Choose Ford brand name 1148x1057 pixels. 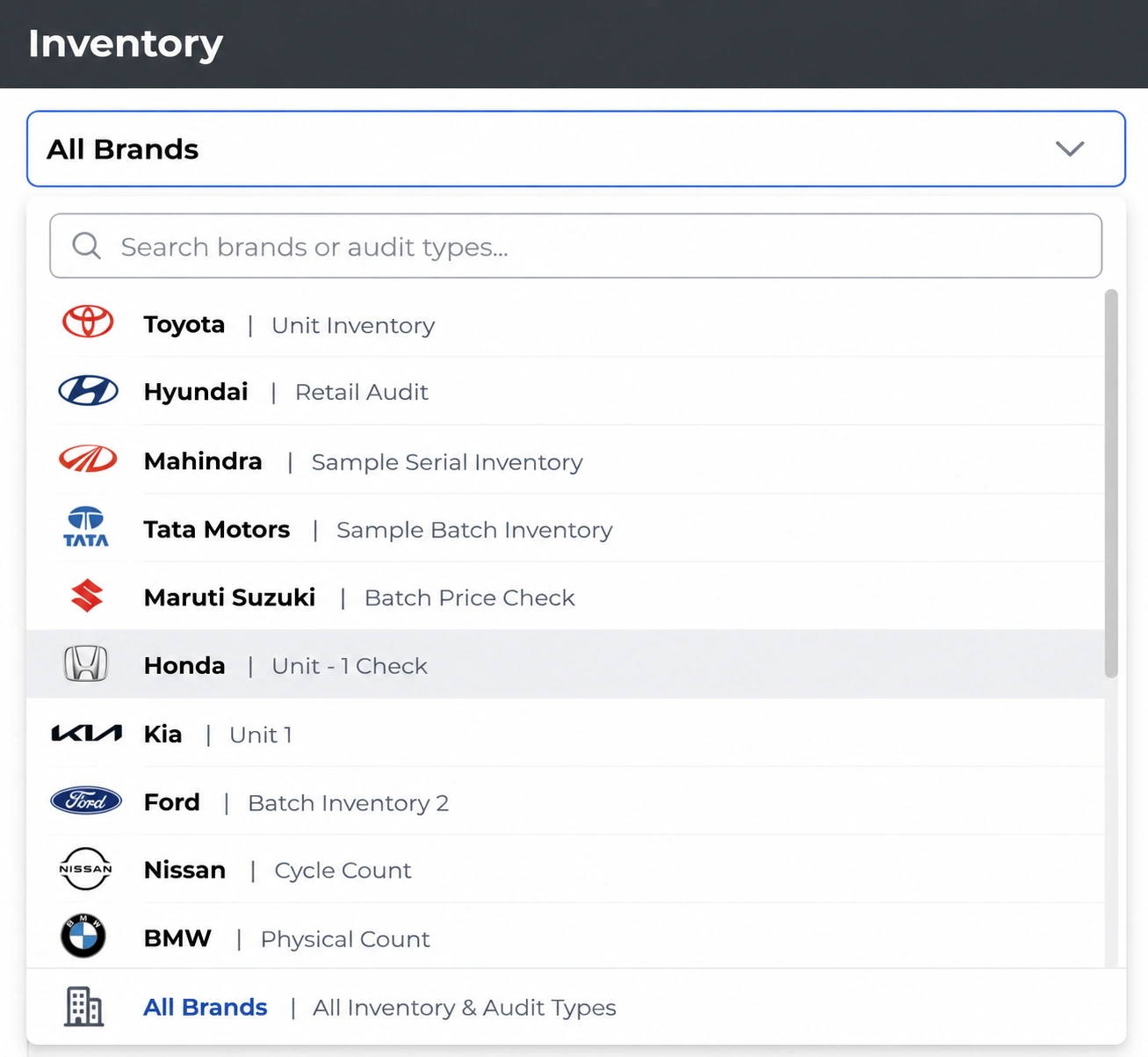pyautogui.click(x=172, y=801)
